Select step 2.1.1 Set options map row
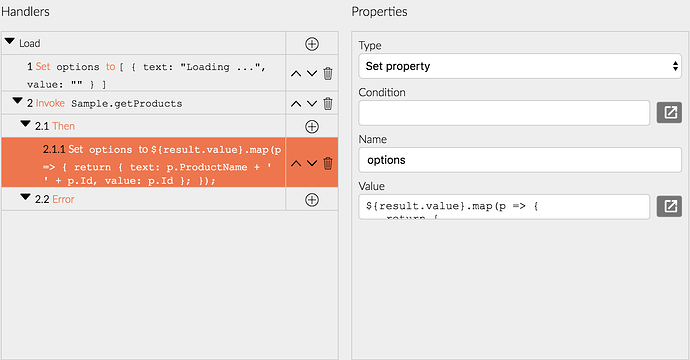690x360 pixels. coord(143,163)
